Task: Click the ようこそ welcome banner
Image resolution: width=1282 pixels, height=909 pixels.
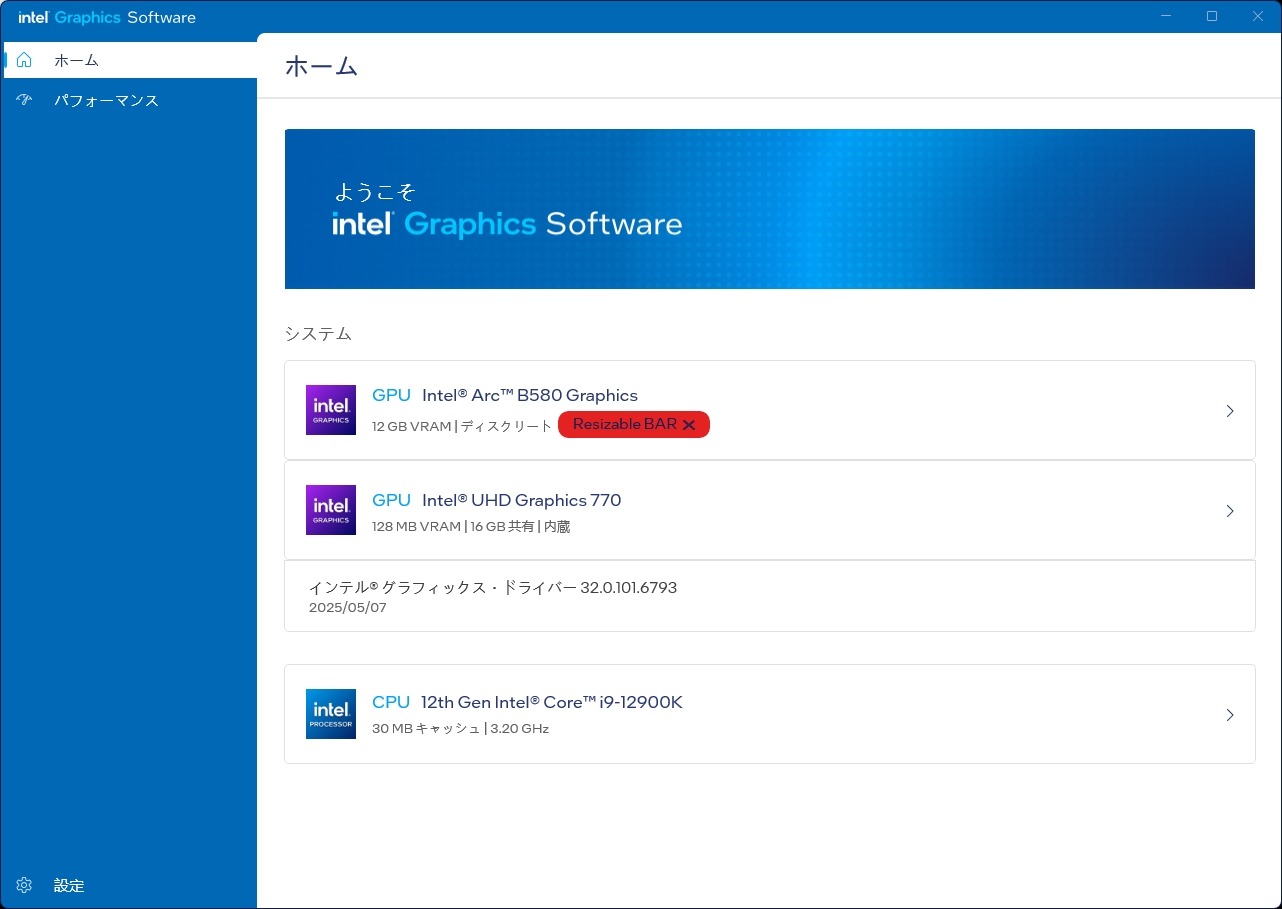Action: (770, 209)
